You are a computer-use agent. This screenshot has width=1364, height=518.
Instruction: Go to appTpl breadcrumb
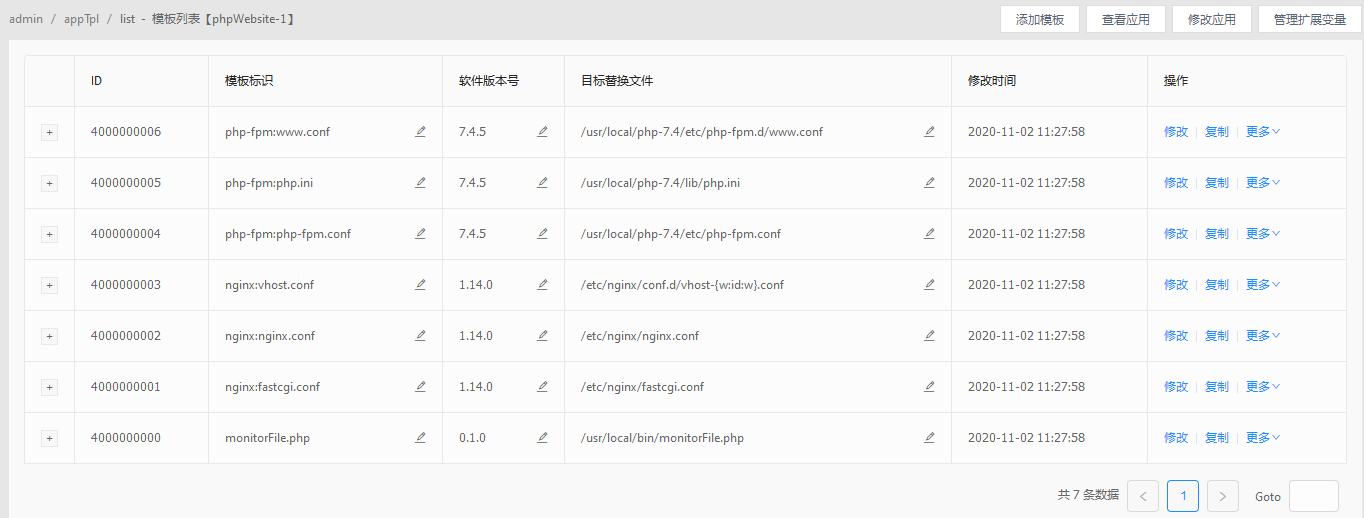point(81,19)
